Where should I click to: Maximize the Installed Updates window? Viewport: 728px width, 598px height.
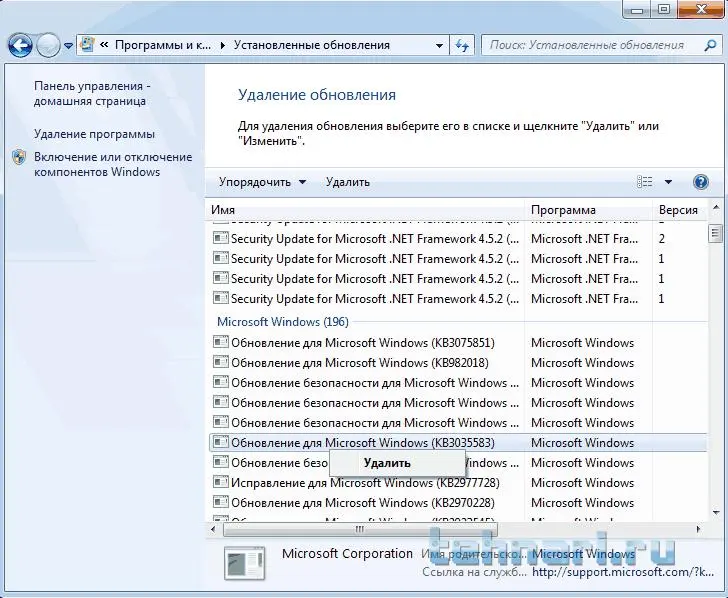click(x=664, y=9)
